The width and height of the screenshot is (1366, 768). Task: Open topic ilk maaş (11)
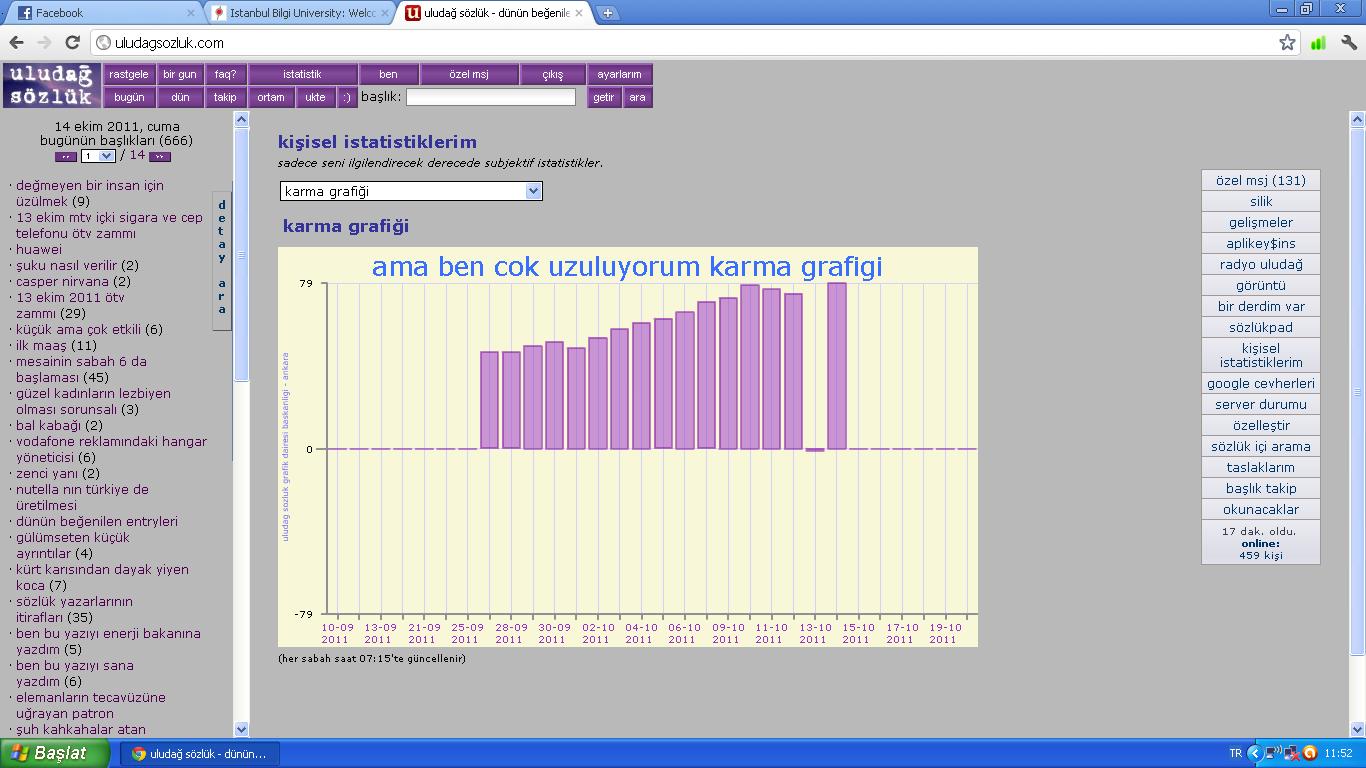point(56,345)
